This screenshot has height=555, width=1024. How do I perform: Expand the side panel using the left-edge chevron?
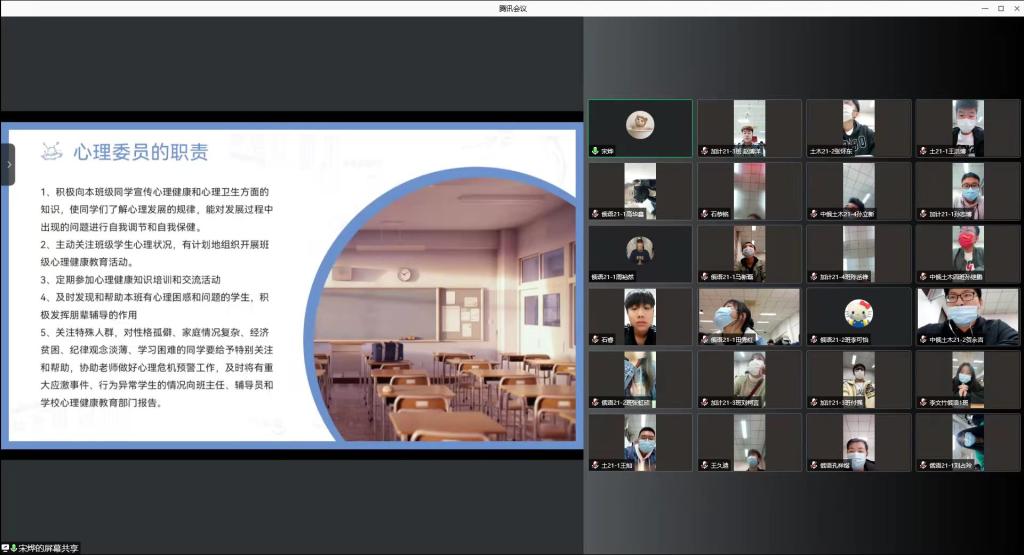click(8, 164)
